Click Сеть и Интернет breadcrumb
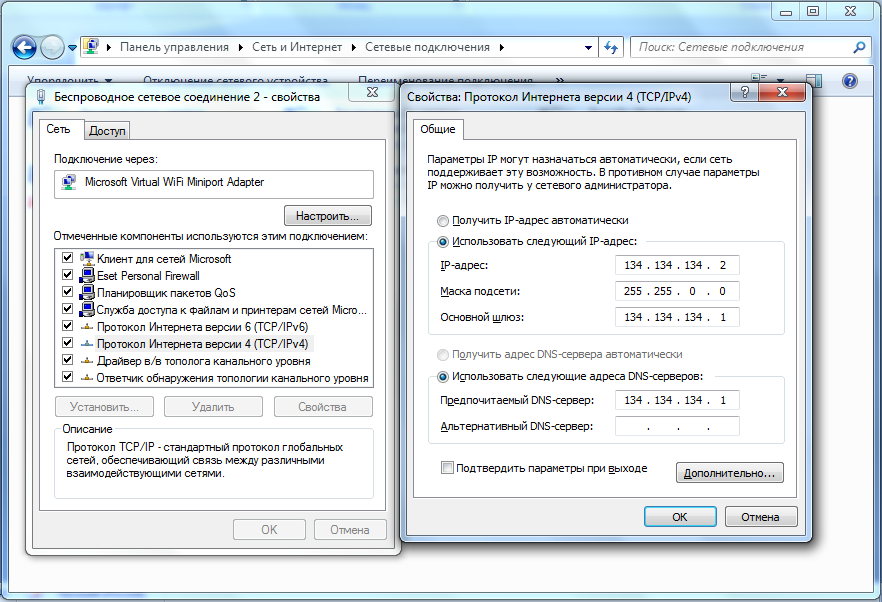Viewport: 882px width, 602px height. [297, 47]
